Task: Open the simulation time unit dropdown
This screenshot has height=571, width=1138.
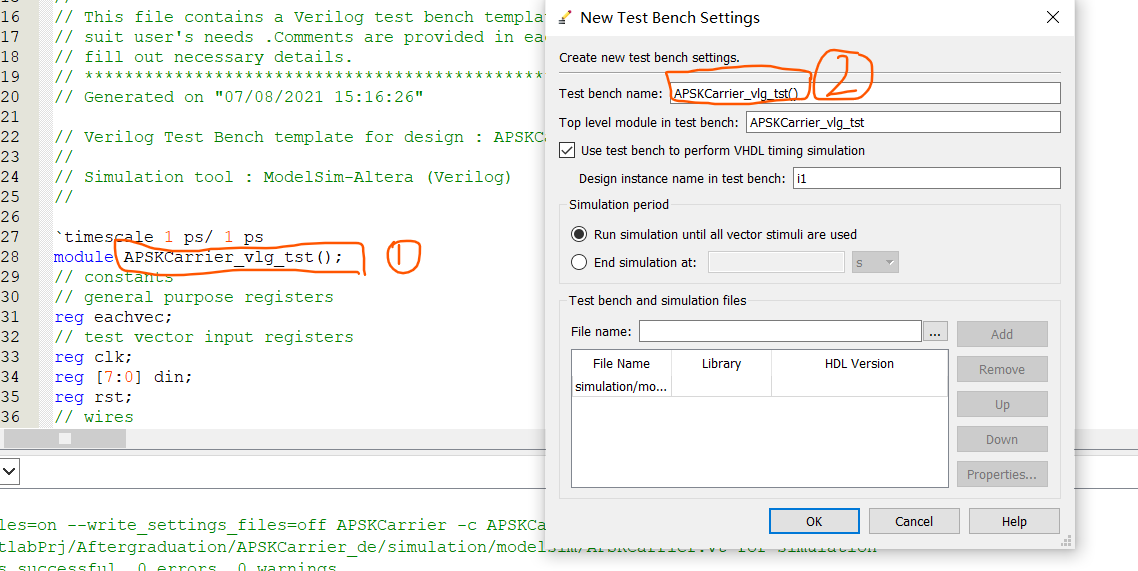Action: (875, 262)
